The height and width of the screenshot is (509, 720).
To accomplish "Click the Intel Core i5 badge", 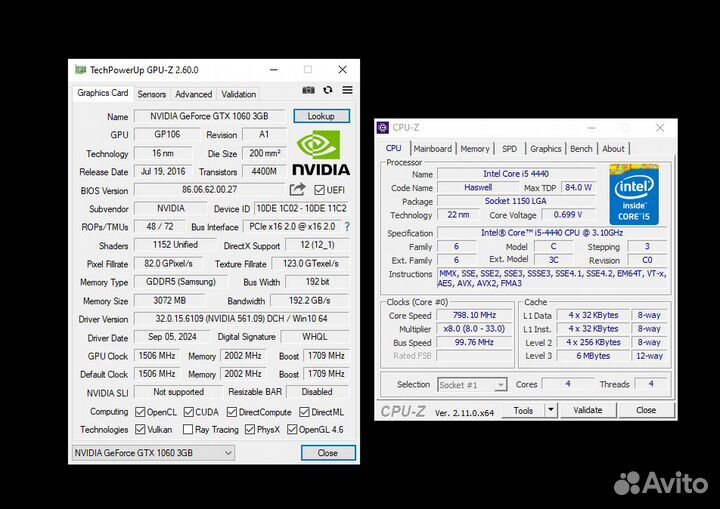I will (634, 195).
